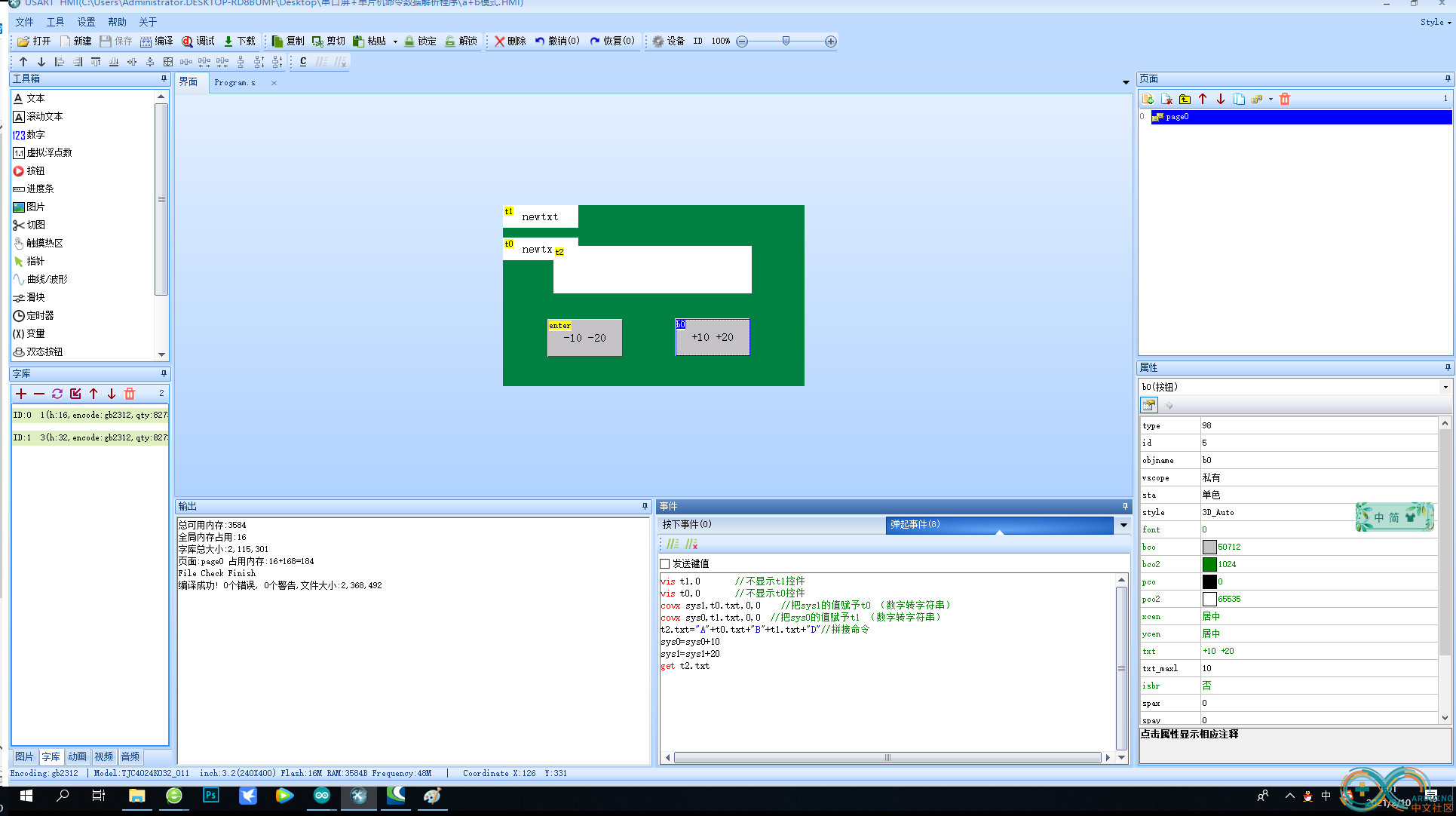Click the 剪切 (Cut) toolbar button

coord(329,41)
